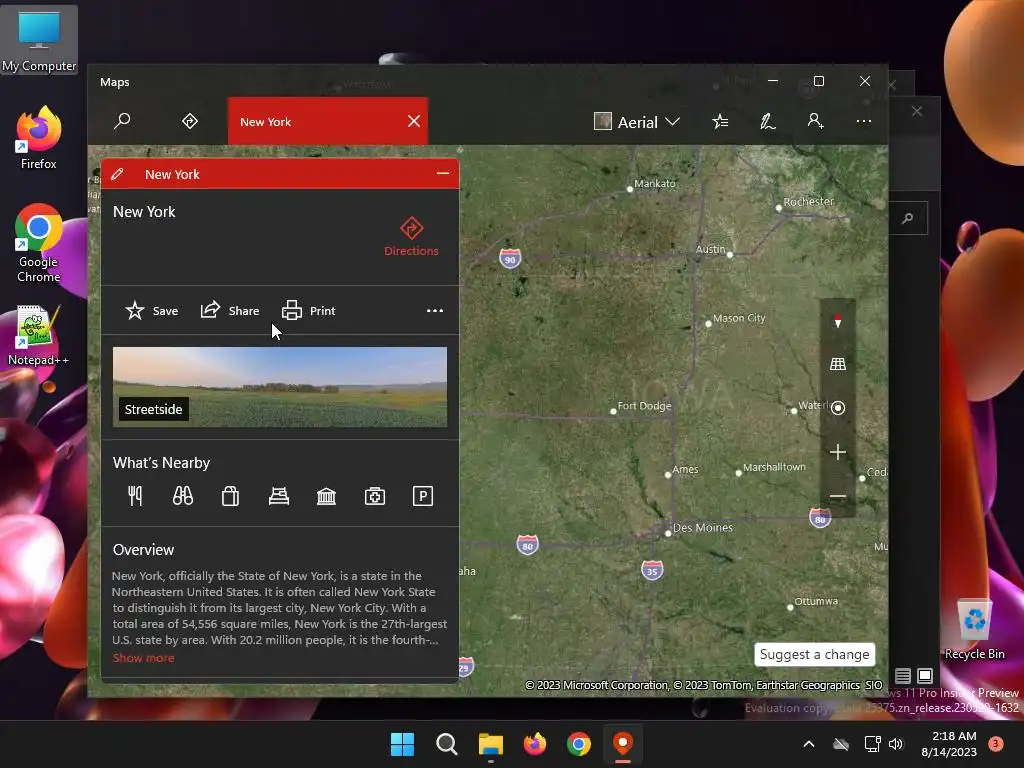
Task: Launch Google Chrome from the taskbar
Action: pos(579,744)
